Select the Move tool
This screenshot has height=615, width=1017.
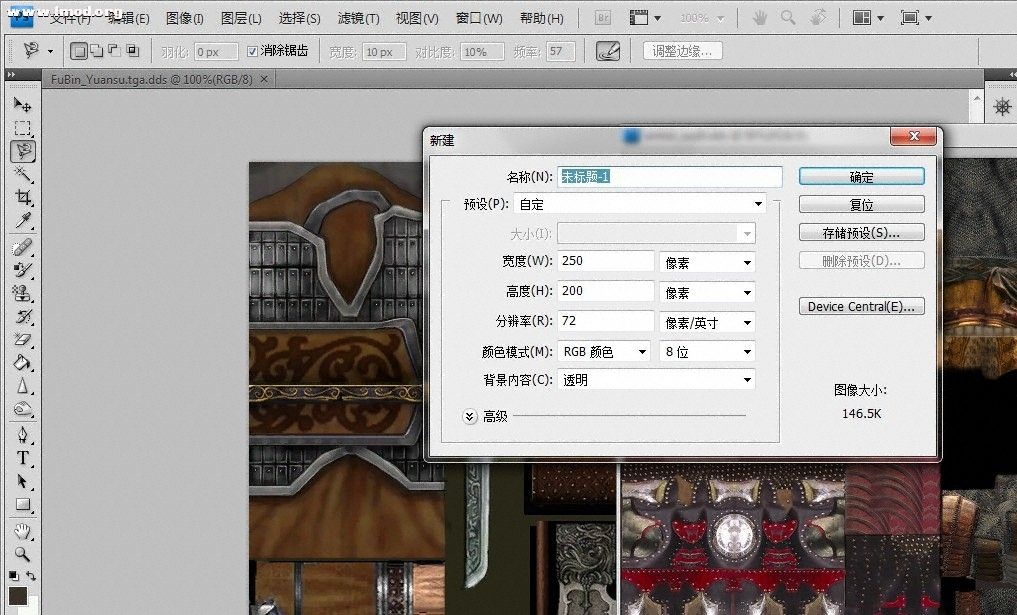point(22,105)
